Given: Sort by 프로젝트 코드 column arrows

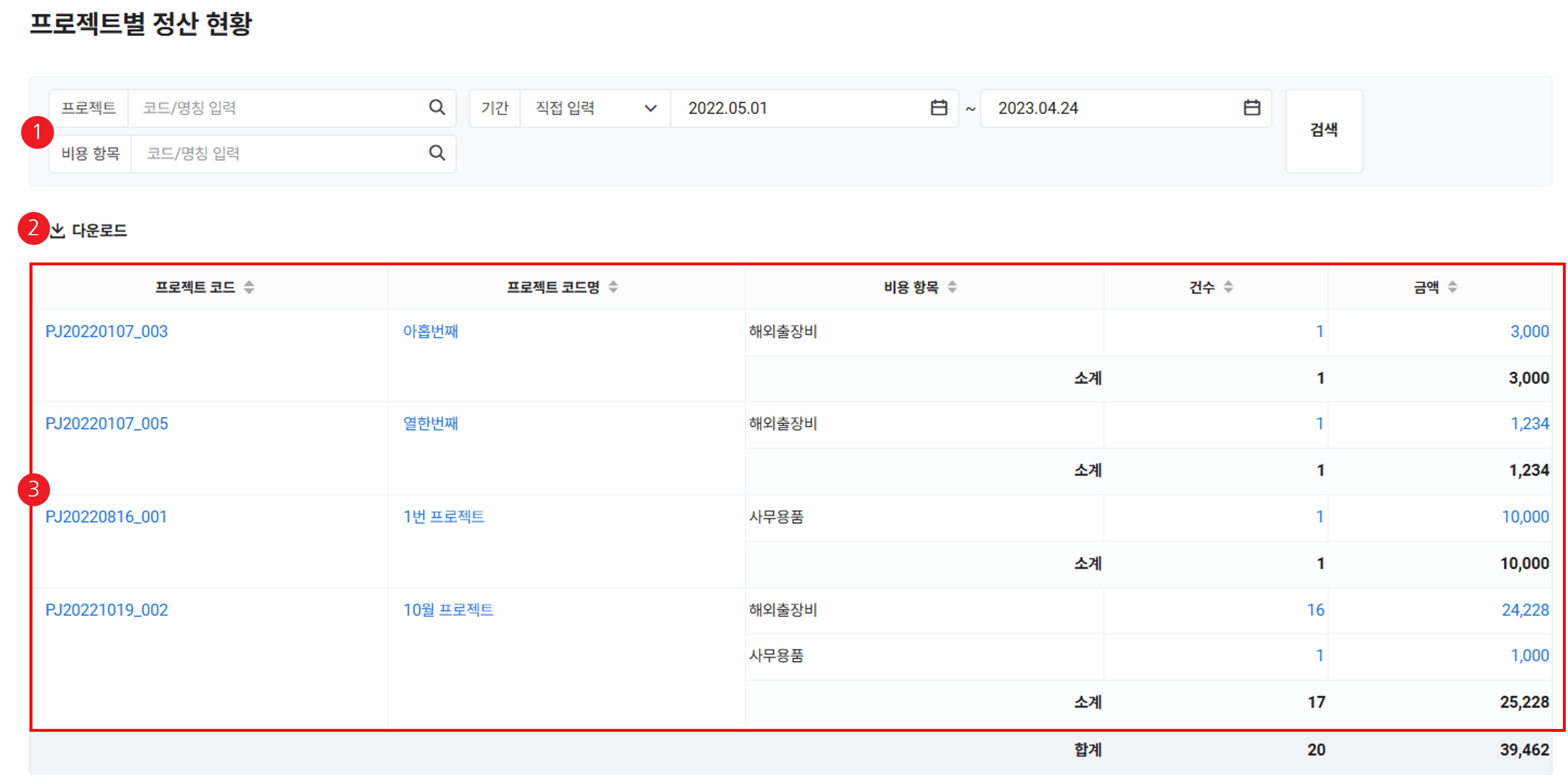Looking at the screenshot, I should pyautogui.click(x=249, y=287).
